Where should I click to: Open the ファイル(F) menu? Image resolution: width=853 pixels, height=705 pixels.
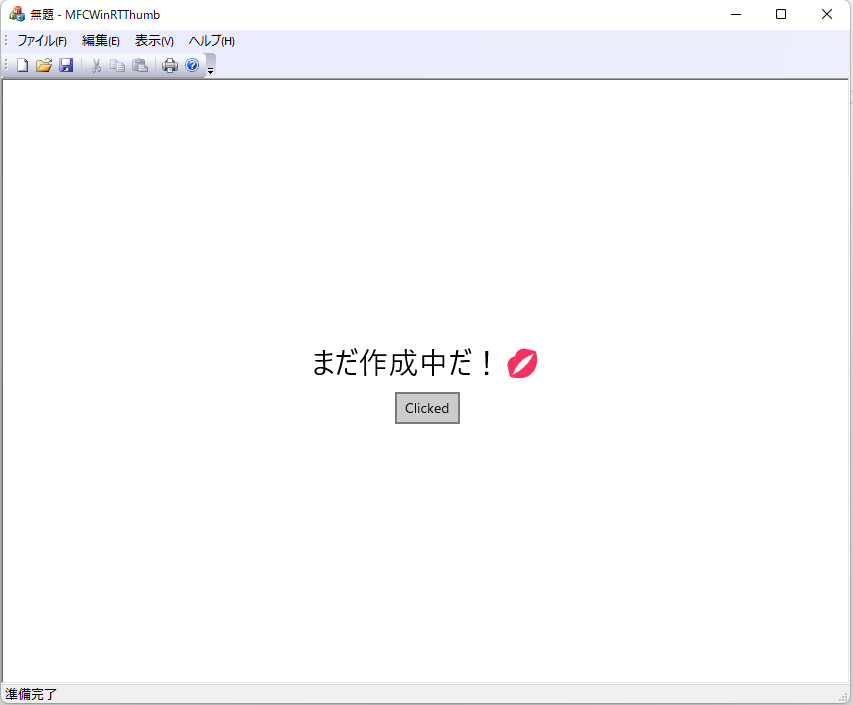(x=42, y=41)
